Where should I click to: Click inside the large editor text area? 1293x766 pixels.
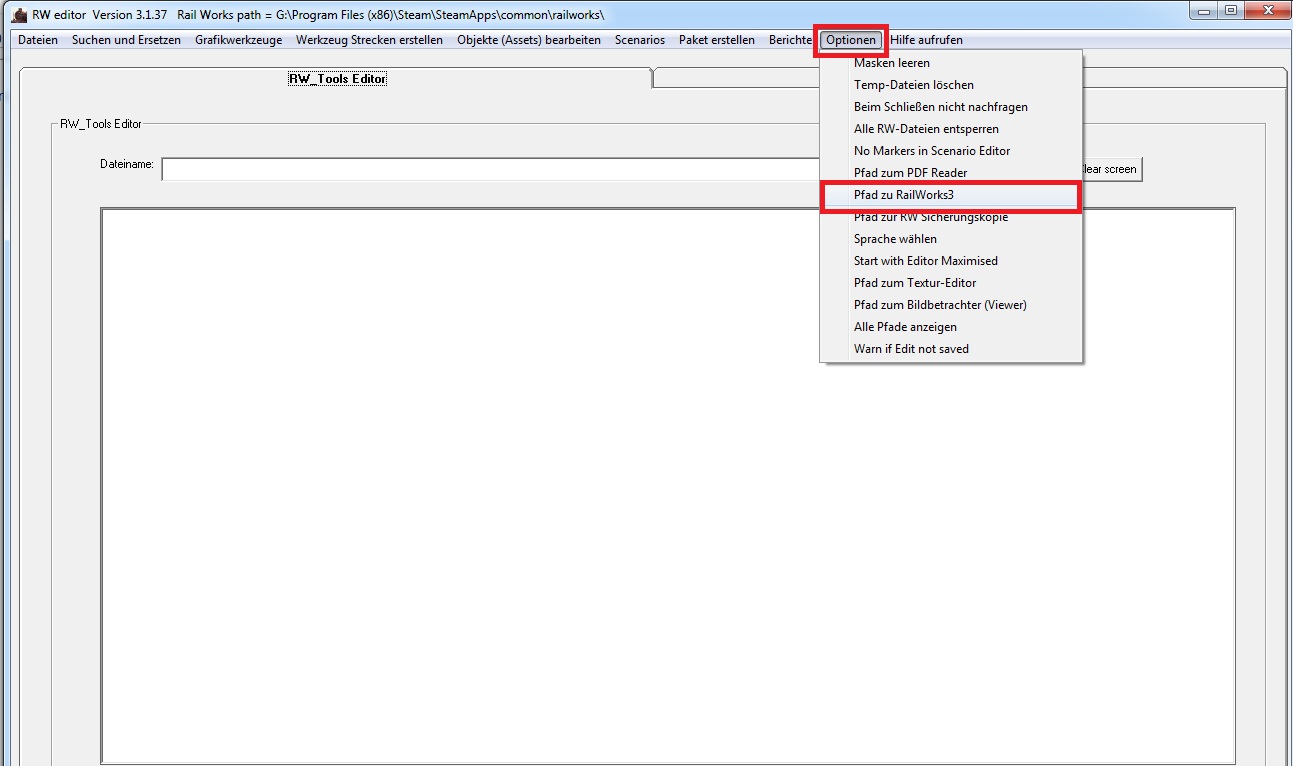668,486
